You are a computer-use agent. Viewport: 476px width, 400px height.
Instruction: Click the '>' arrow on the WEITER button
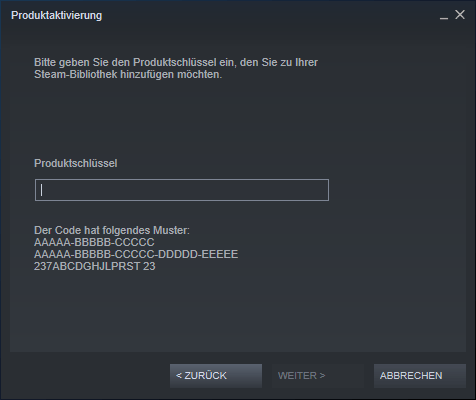click(322, 376)
